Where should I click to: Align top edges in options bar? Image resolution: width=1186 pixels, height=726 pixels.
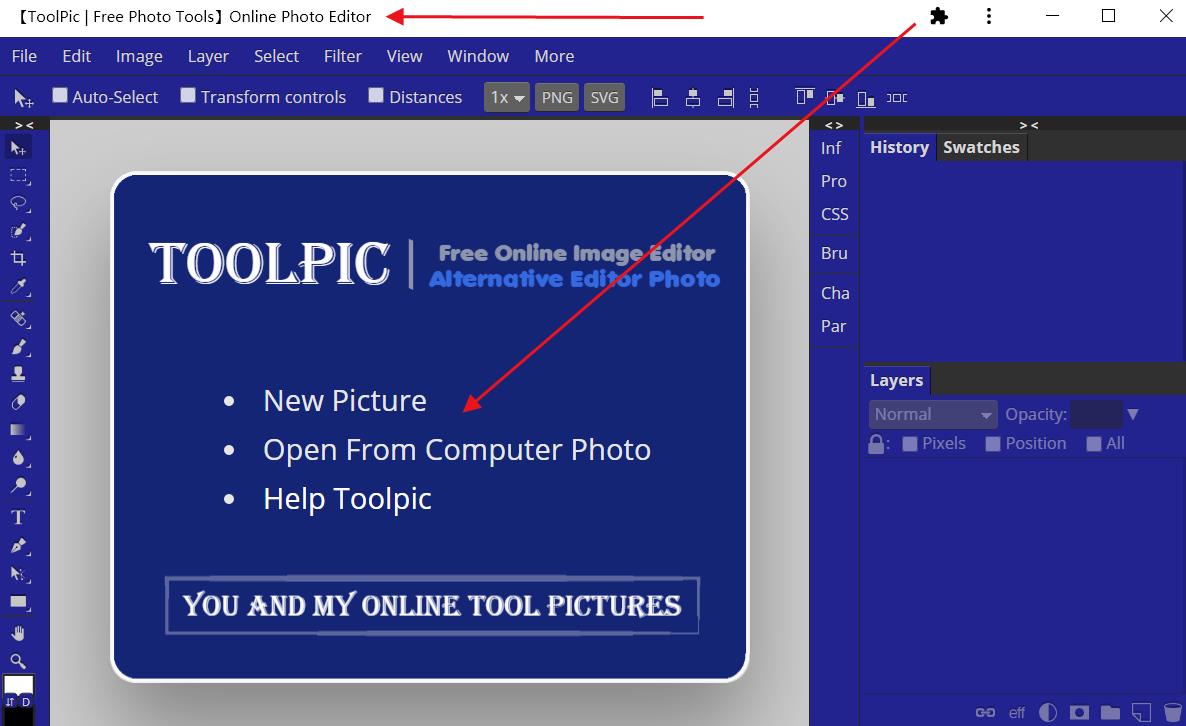(x=804, y=98)
